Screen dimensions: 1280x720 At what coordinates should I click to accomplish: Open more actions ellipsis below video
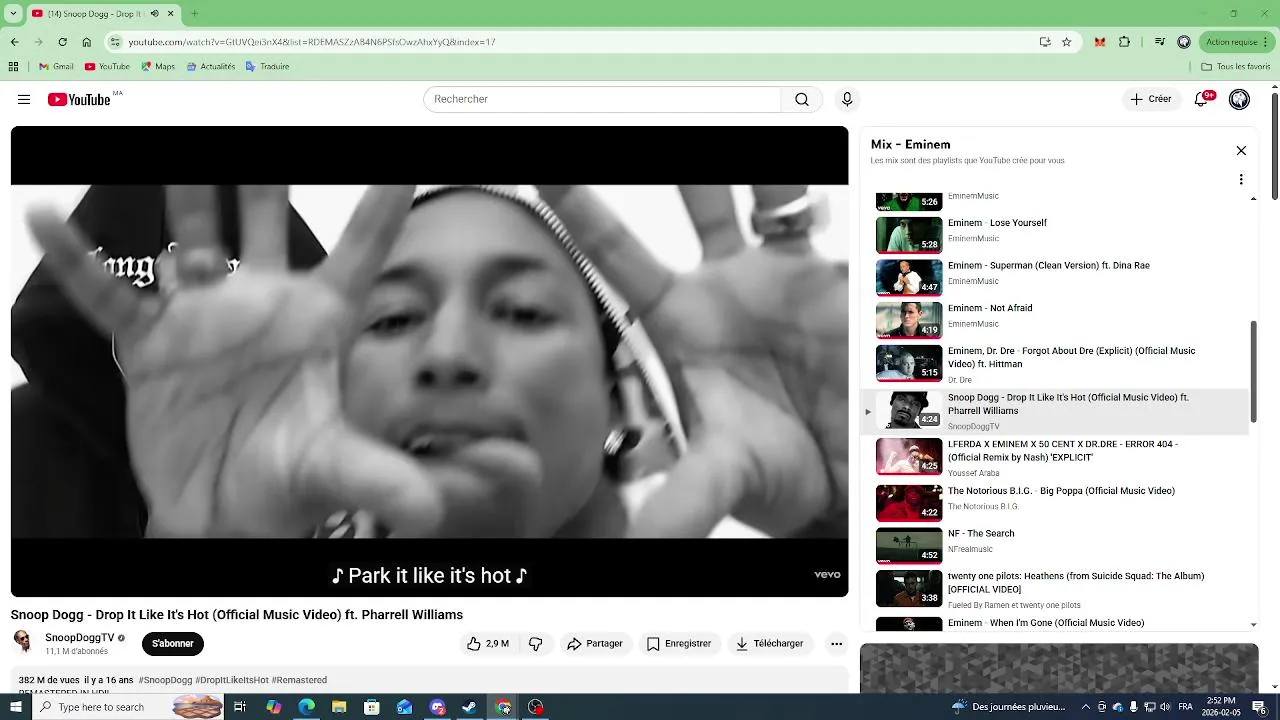[836, 644]
